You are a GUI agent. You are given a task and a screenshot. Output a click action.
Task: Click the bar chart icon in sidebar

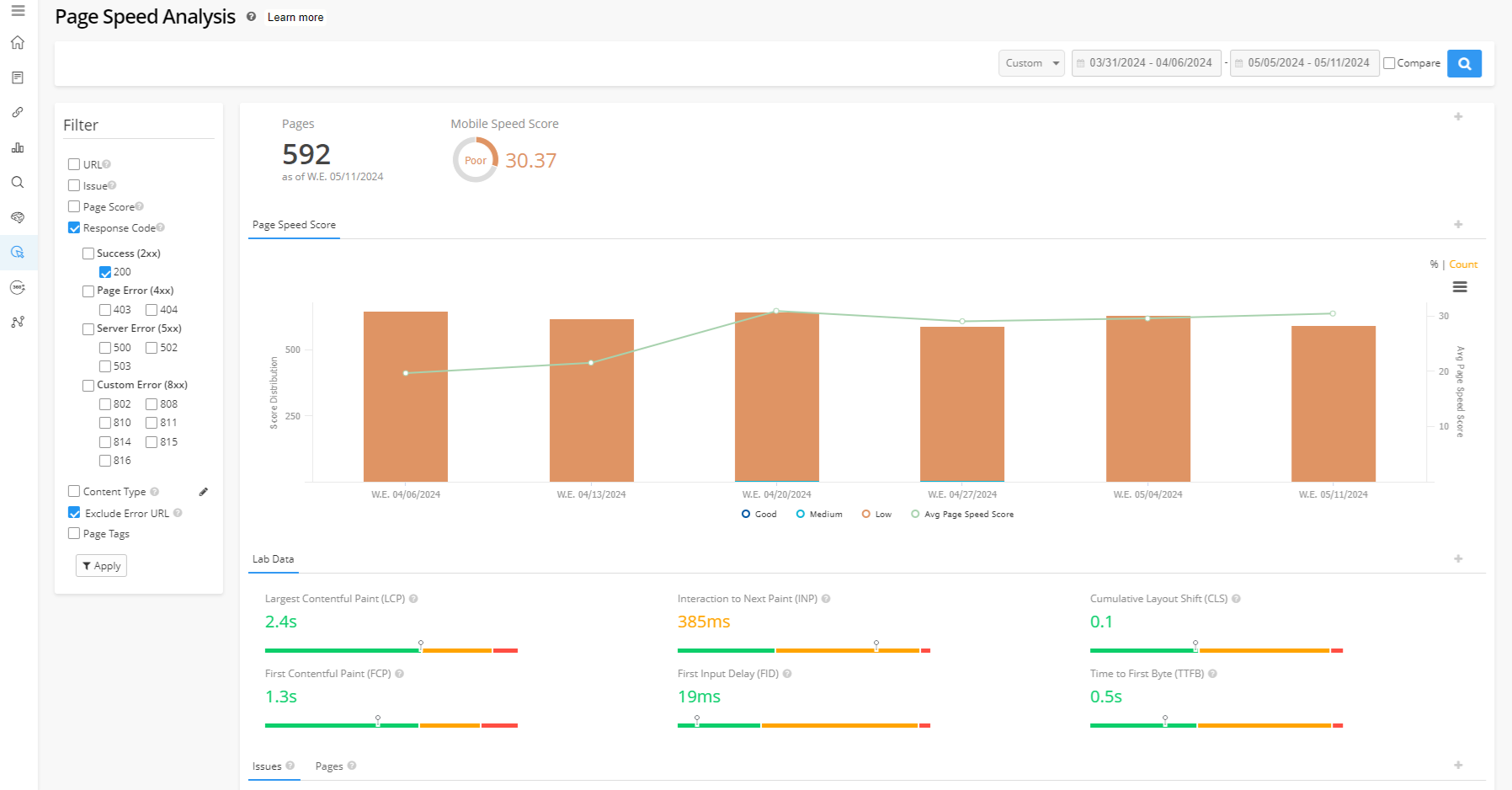[18, 147]
